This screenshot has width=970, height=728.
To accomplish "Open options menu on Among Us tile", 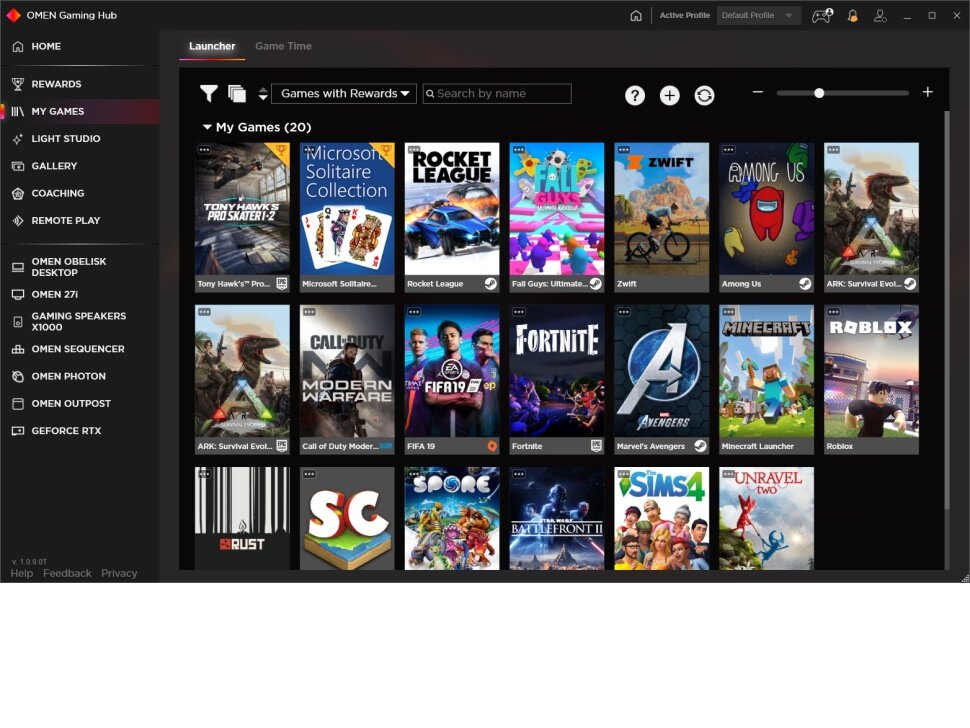I will point(729,150).
